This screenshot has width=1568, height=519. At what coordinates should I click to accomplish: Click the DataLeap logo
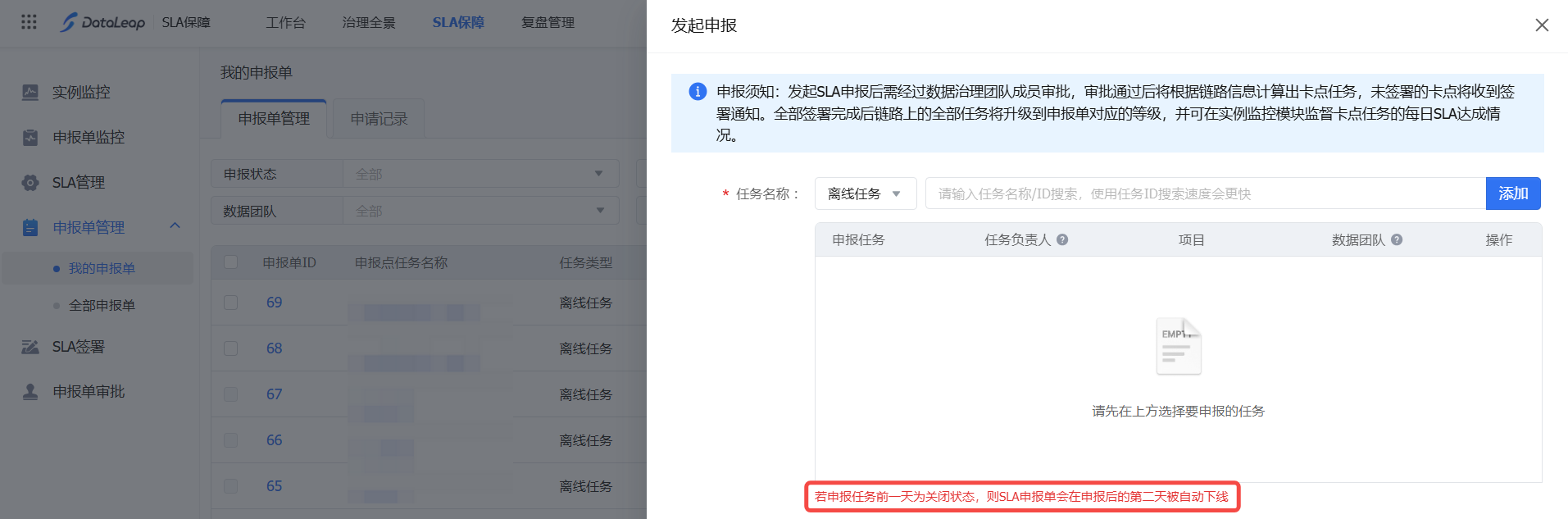[x=102, y=22]
